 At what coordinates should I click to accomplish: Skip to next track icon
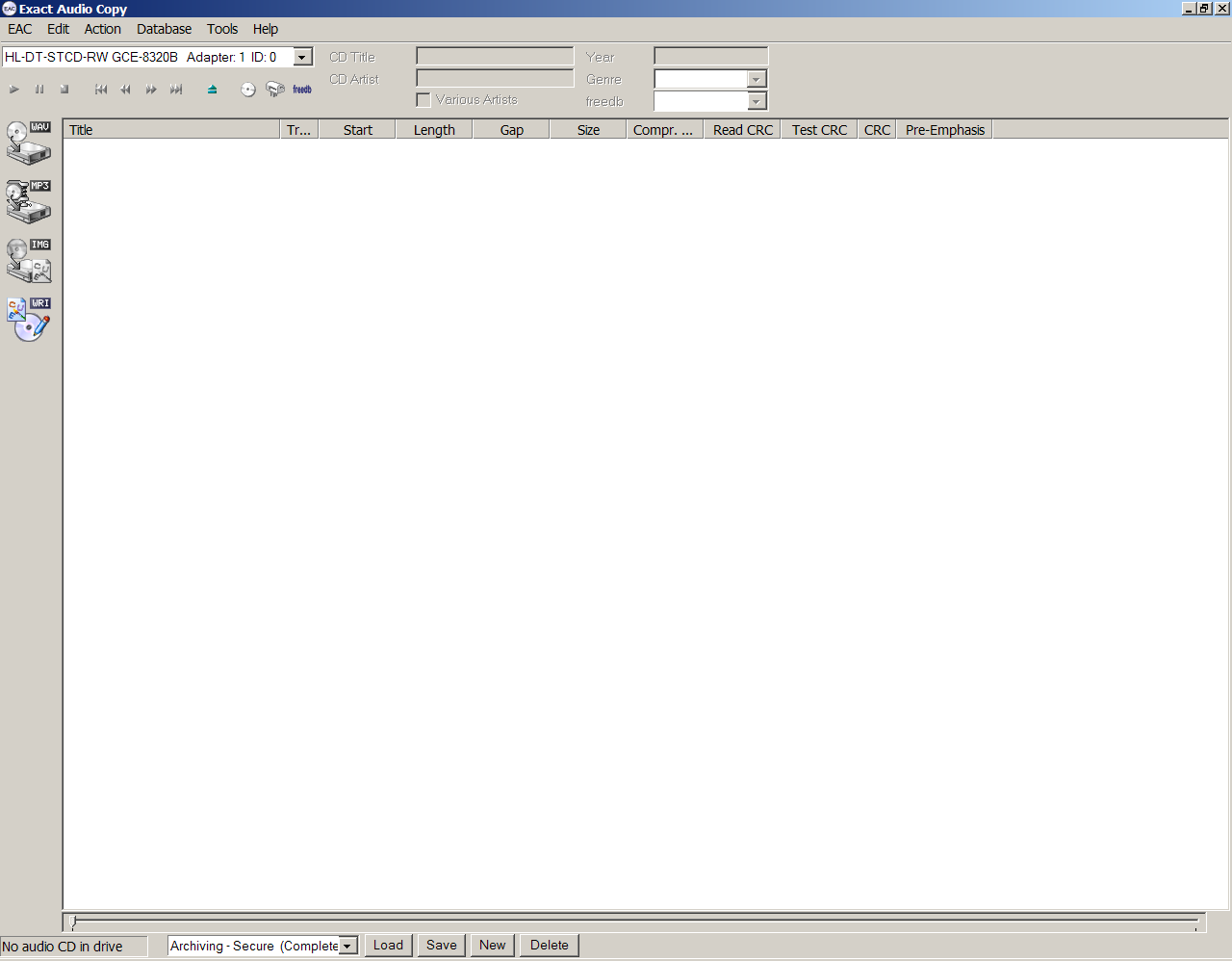coord(176,90)
